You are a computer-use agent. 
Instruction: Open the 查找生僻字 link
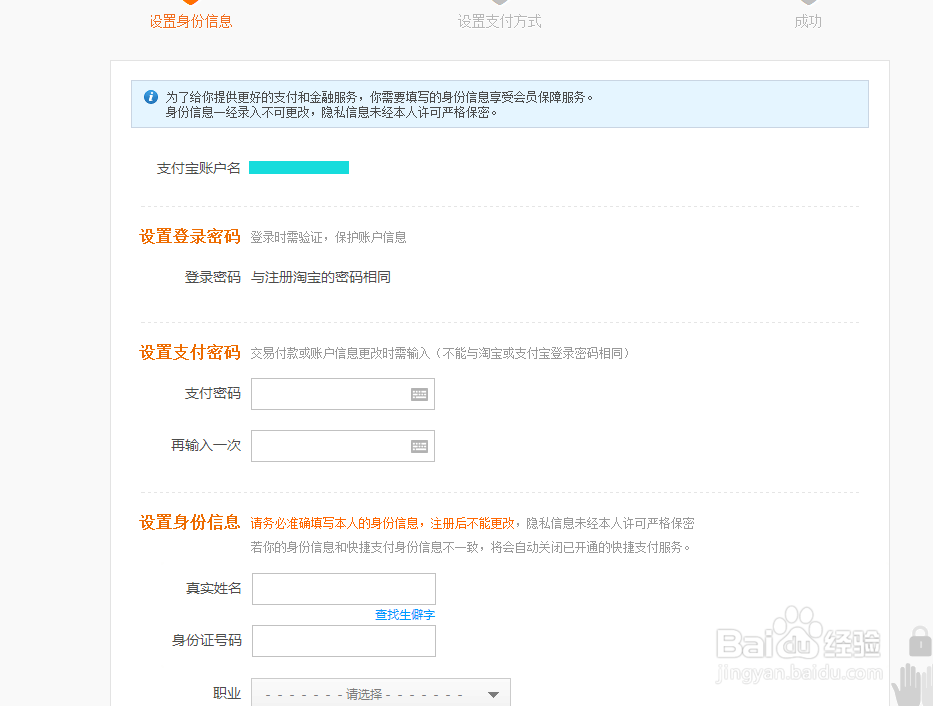coord(403,615)
